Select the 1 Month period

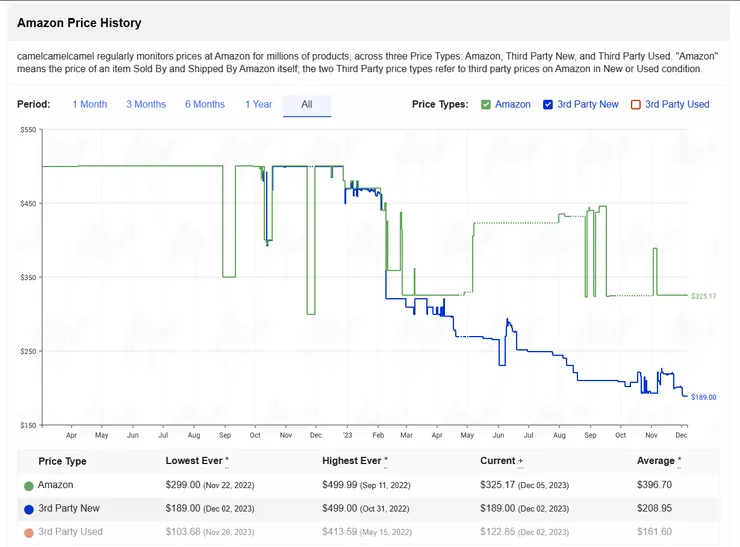tap(90, 104)
